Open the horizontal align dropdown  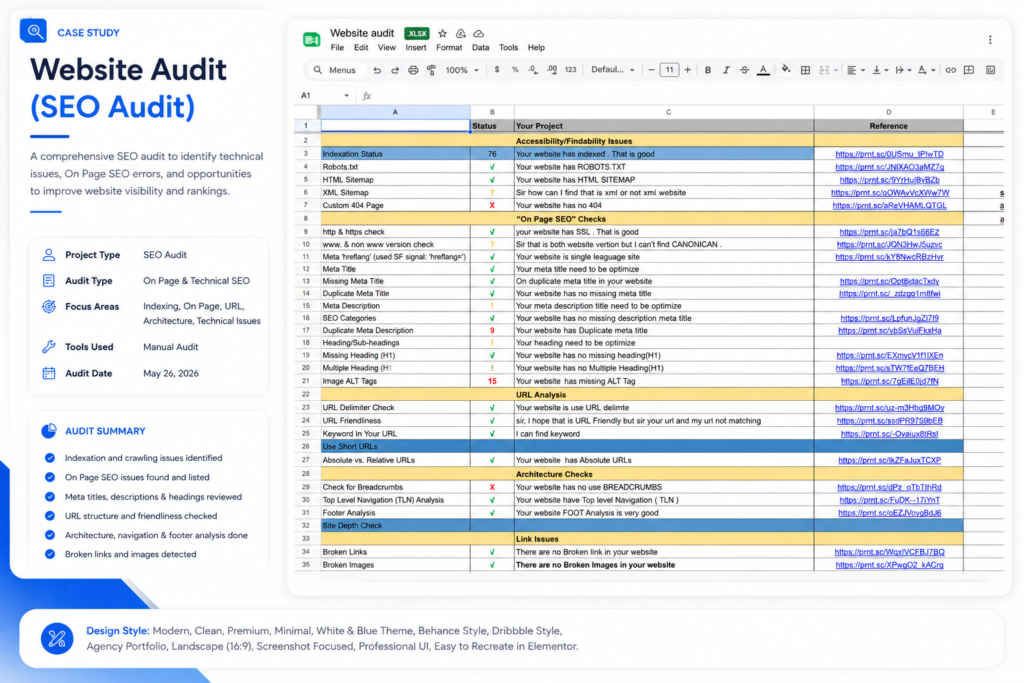pos(856,70)
